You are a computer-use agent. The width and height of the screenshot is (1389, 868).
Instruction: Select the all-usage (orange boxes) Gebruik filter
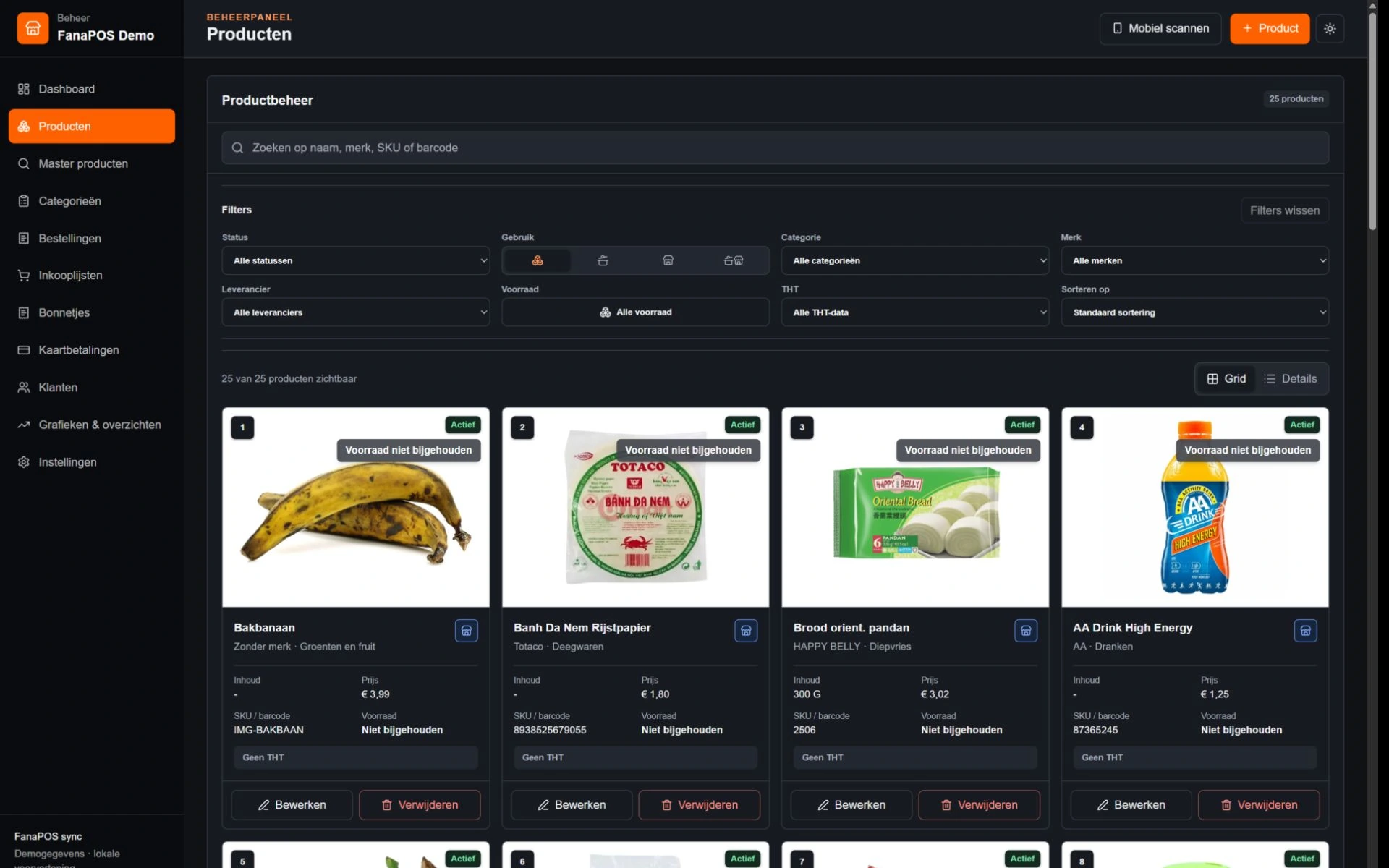[538, 260]
